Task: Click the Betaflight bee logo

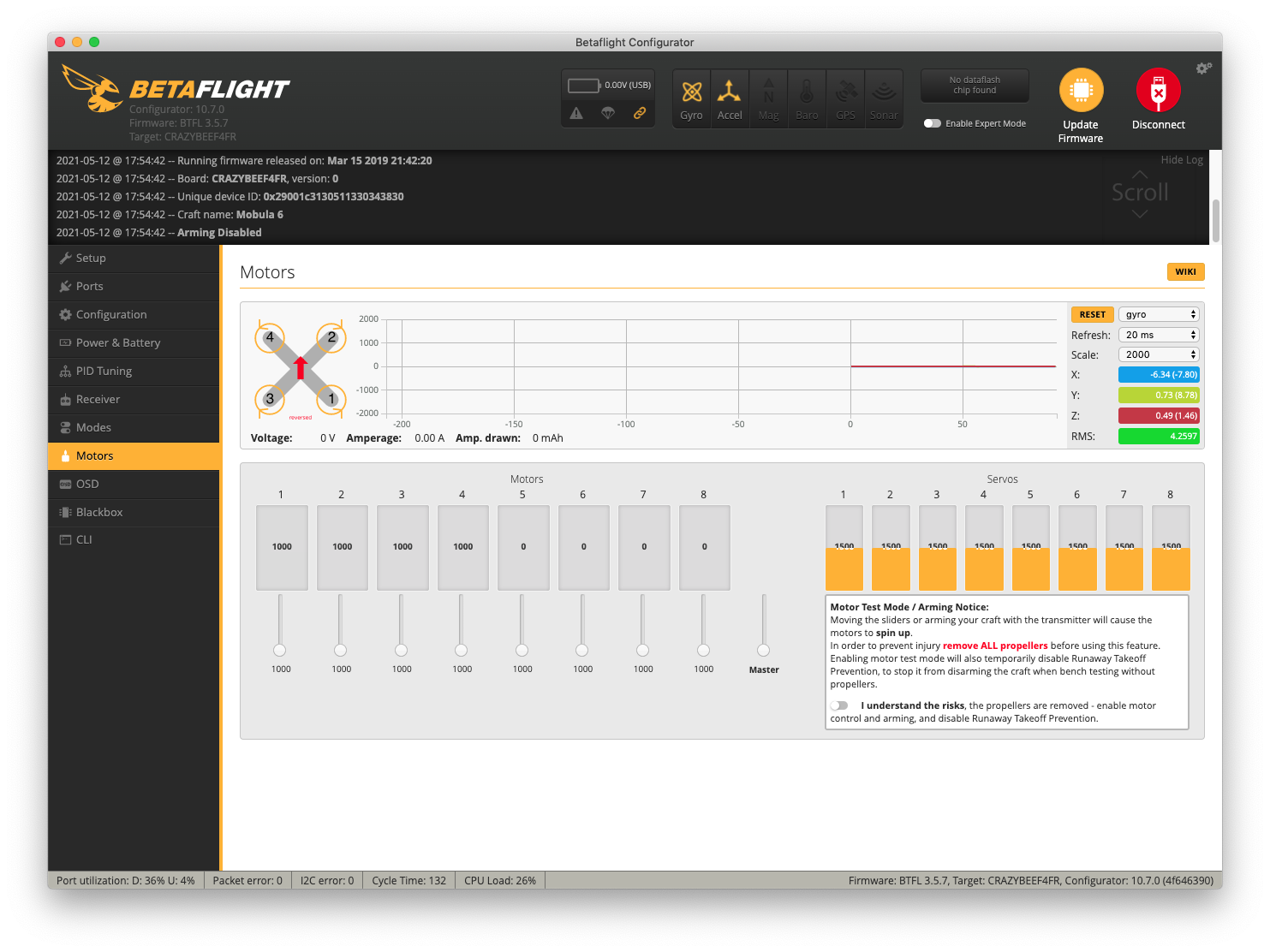Action: pos(92,89)
